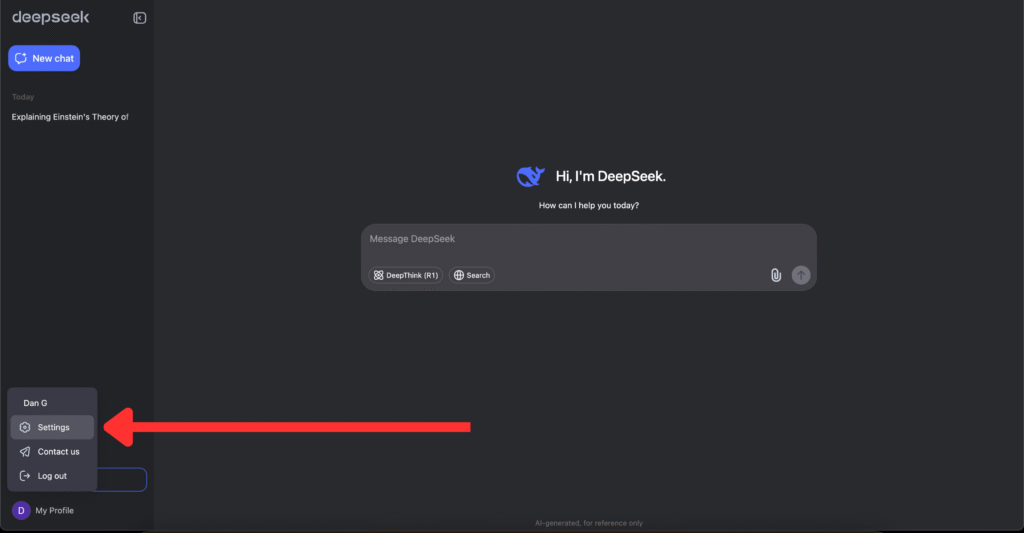Choose Log out in profile menu
The width and height of the screenshot is (1024, 533).
coord(52,476)
